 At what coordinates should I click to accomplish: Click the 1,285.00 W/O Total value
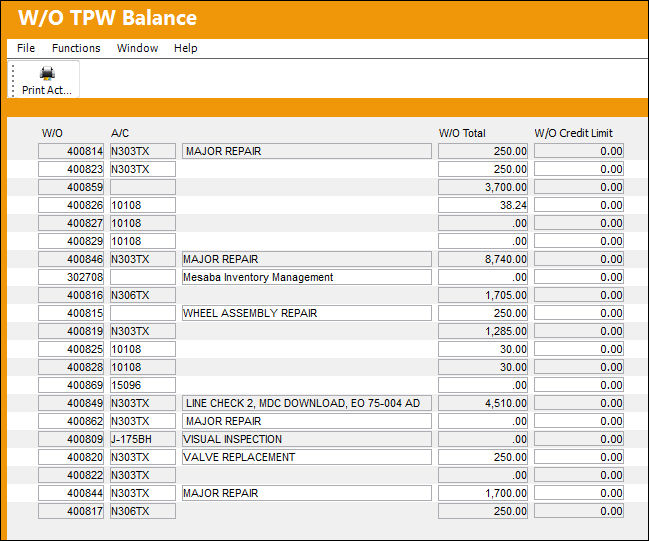(483, 331)
